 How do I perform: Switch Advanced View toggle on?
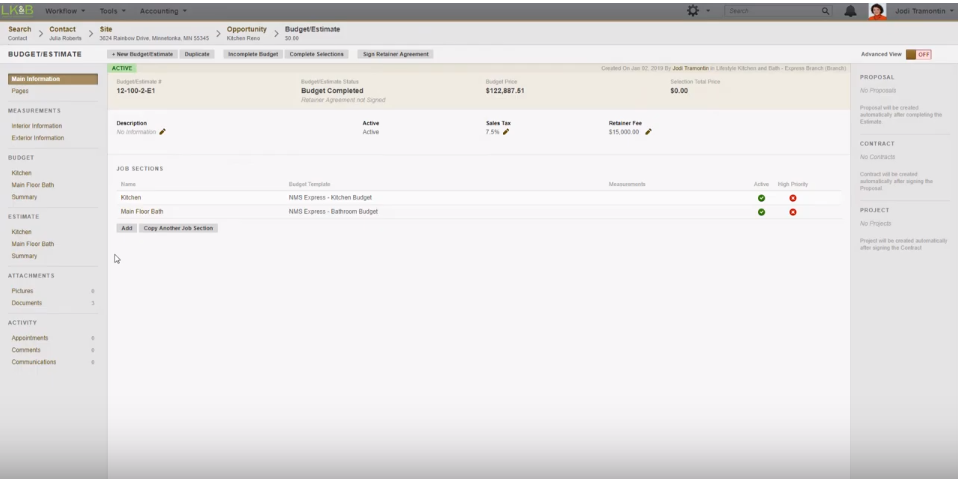(918, 54)
